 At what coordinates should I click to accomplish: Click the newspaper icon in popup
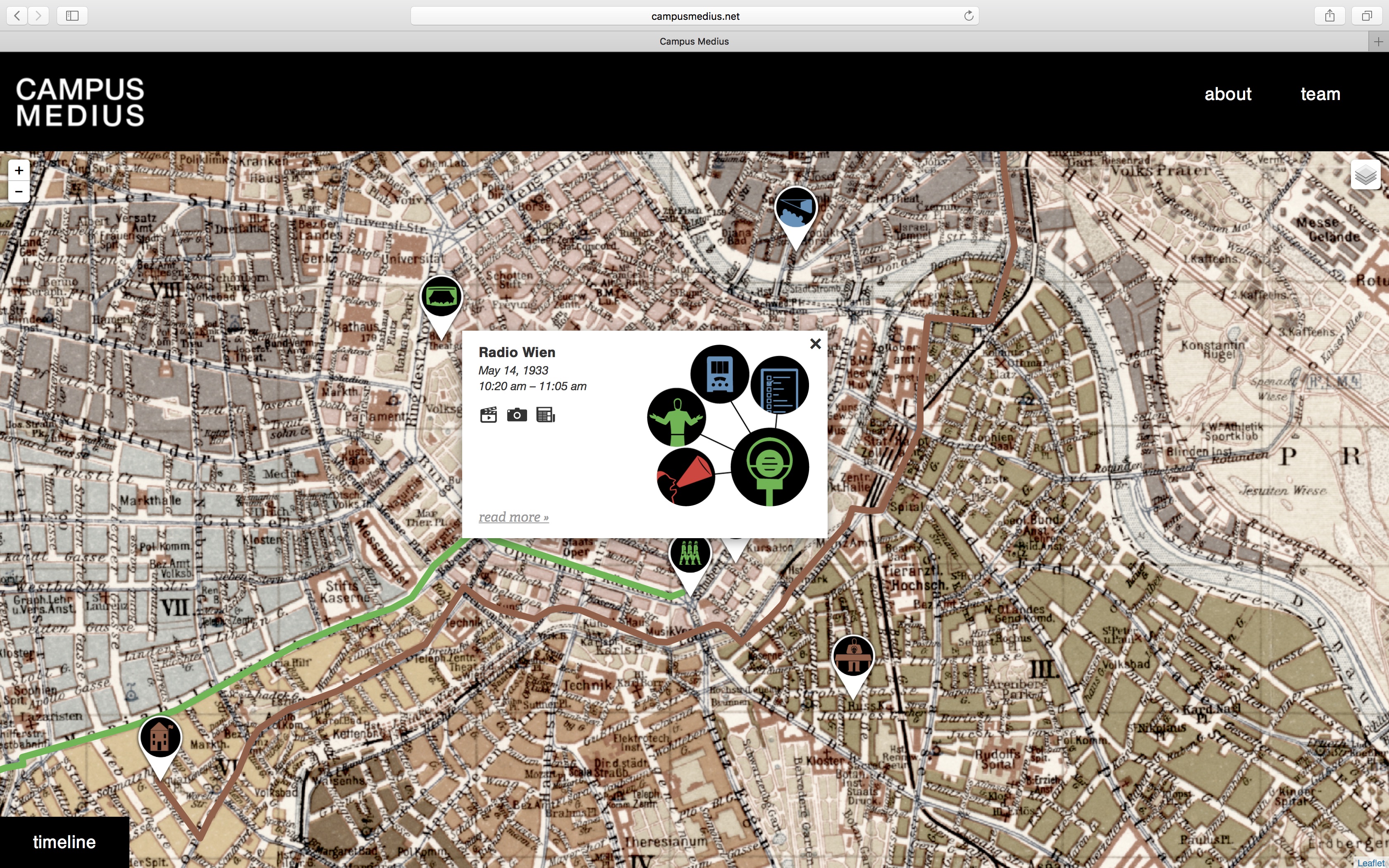coord(545,415)
